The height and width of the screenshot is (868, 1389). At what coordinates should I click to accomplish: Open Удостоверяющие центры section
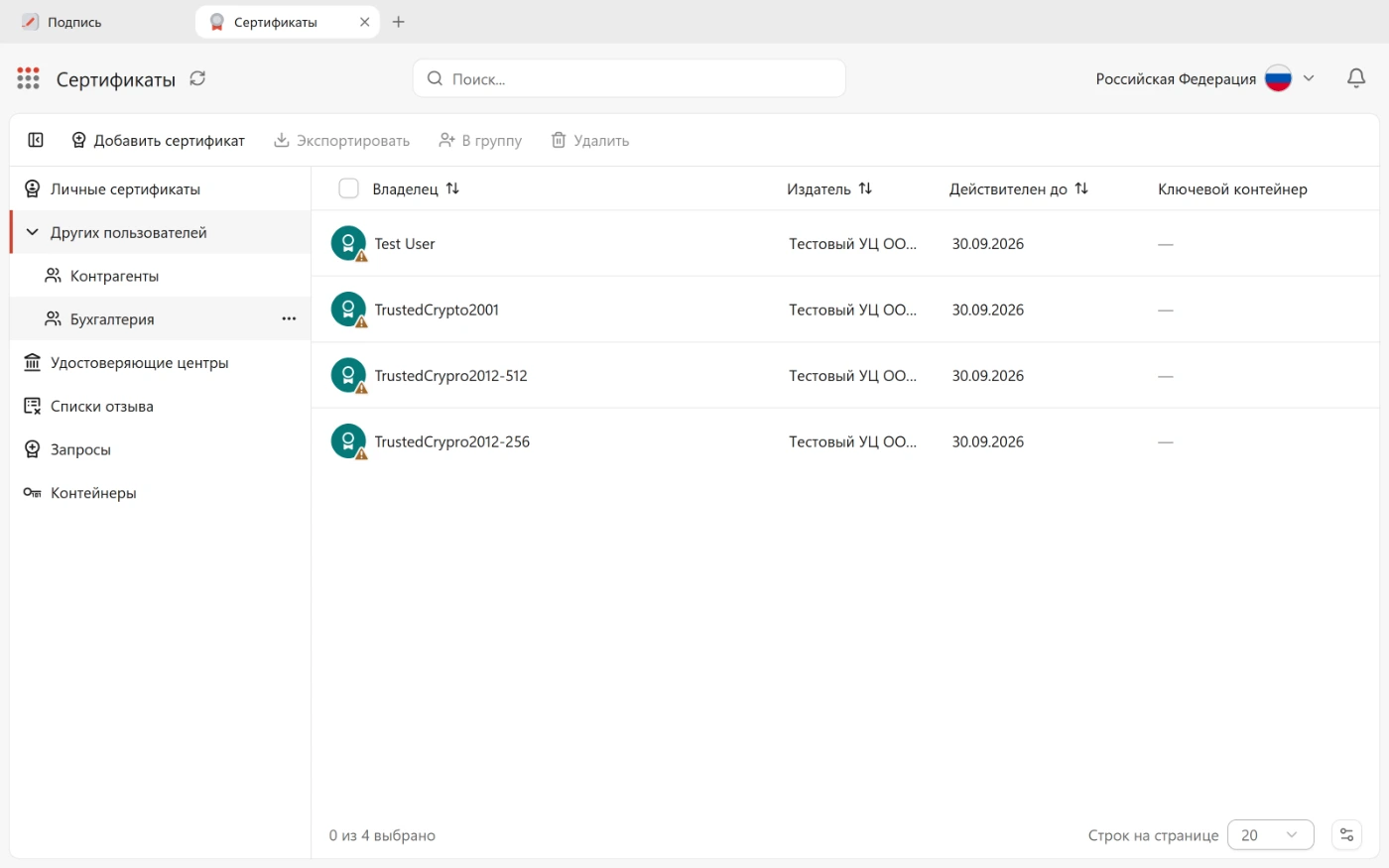[160, 362]
